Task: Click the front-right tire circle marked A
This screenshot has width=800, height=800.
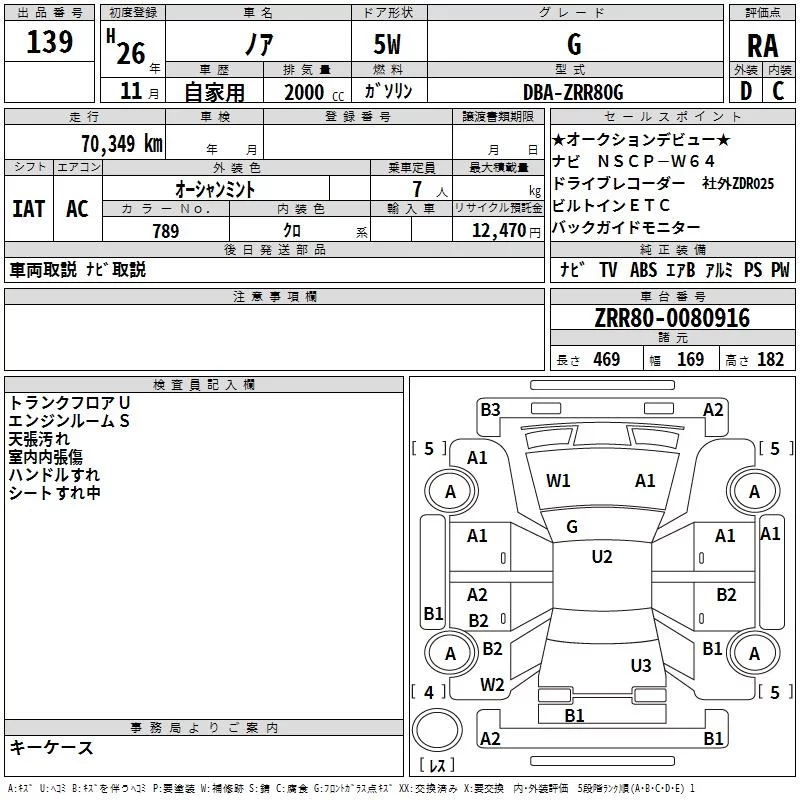Action: coord(754,491)
